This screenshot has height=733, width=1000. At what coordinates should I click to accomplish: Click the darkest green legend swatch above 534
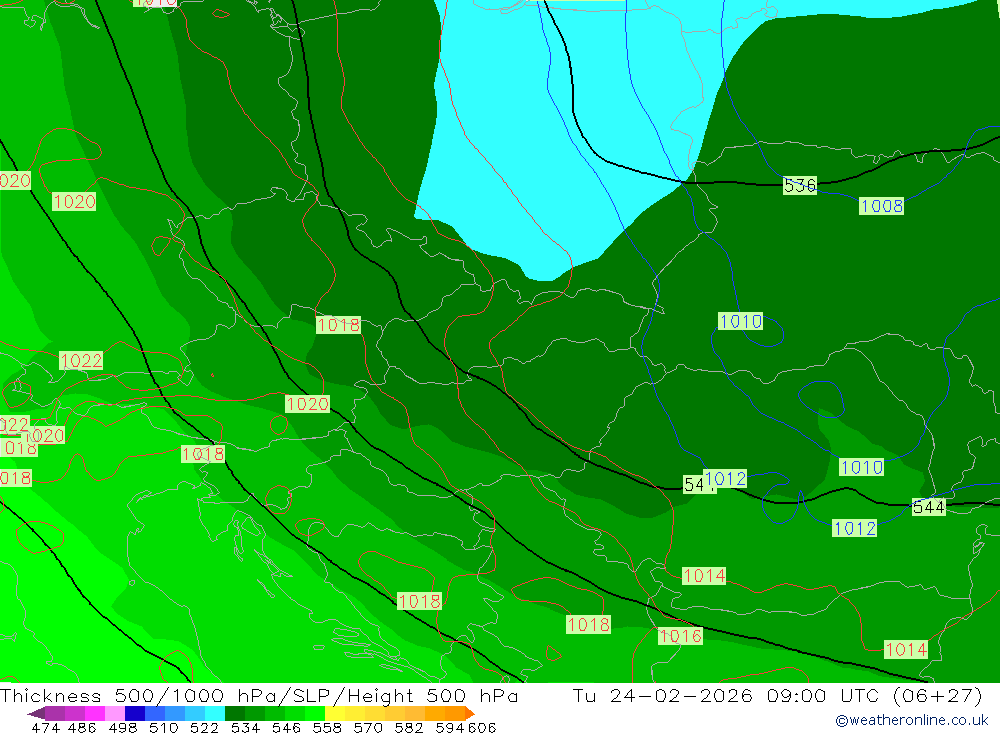(235, 713)
